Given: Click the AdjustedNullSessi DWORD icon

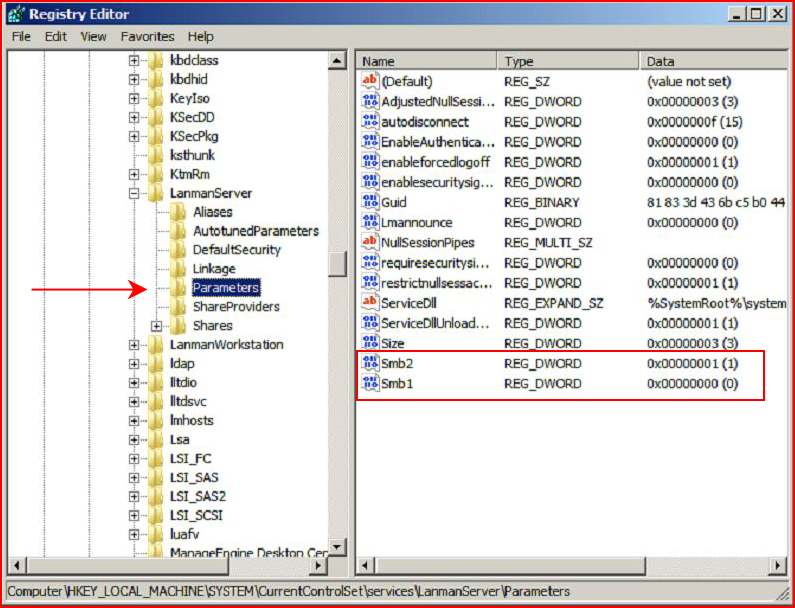Looking at the screenshot, I should (370, 101).
